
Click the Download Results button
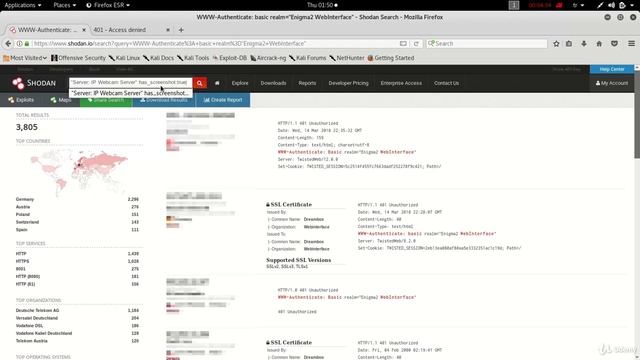tap(164, 100)
